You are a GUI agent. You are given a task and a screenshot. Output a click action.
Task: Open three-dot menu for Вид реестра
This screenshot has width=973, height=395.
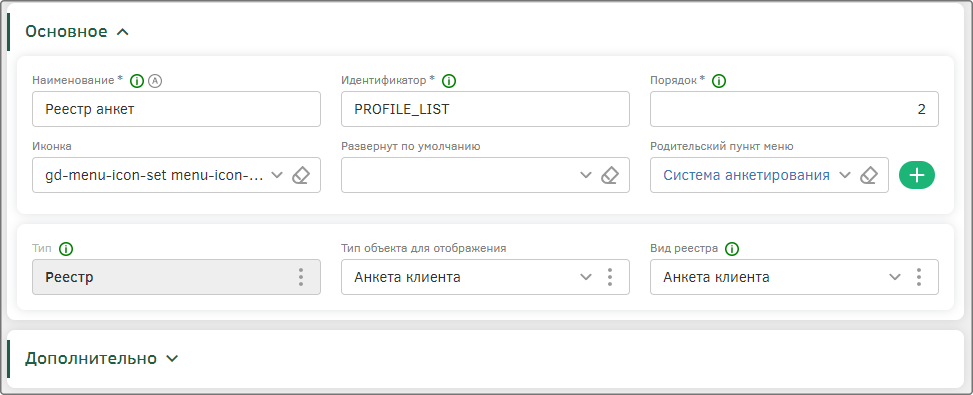point(919,277)
